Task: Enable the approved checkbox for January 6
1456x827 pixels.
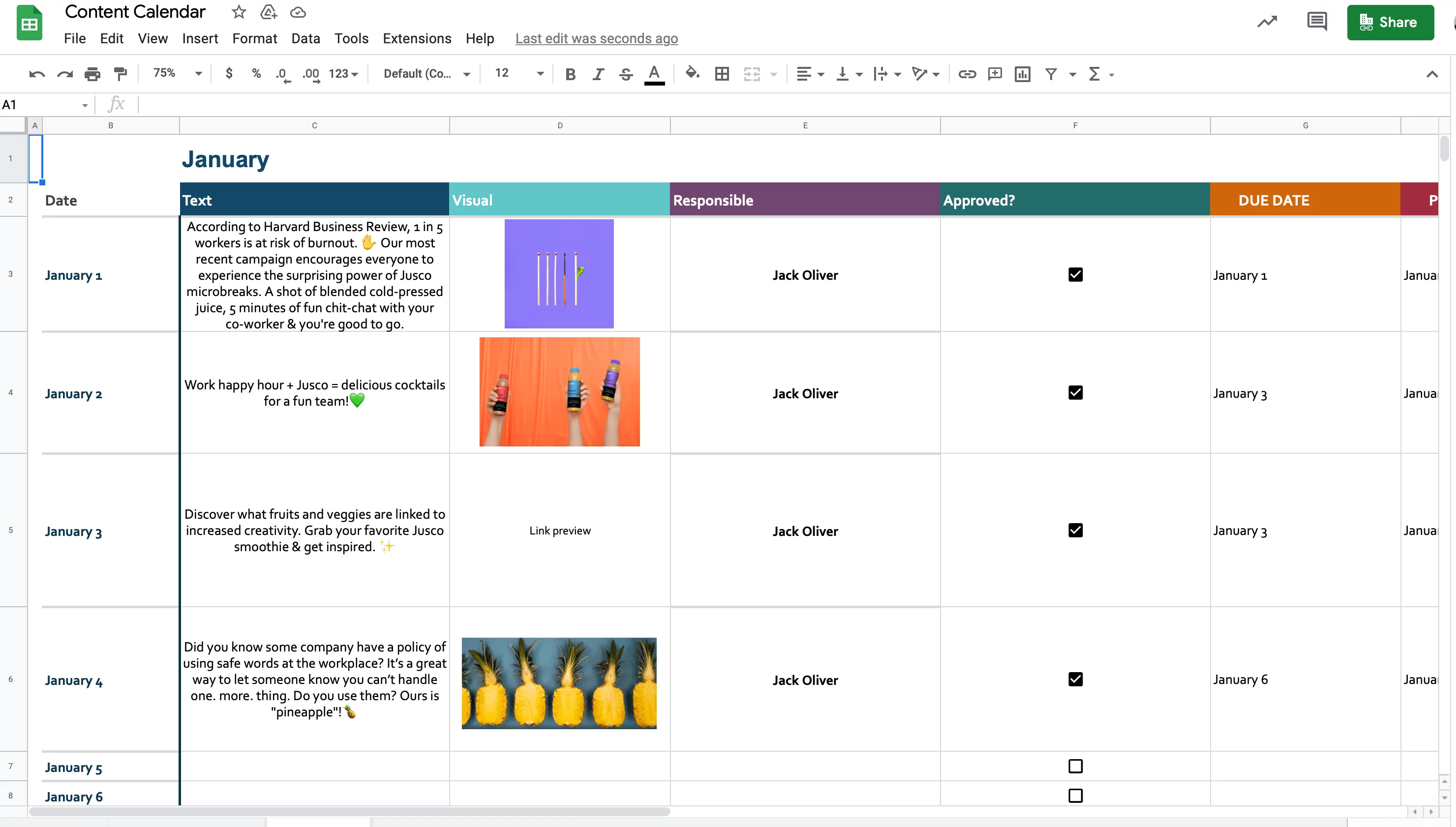Action: click(1075, 796)
